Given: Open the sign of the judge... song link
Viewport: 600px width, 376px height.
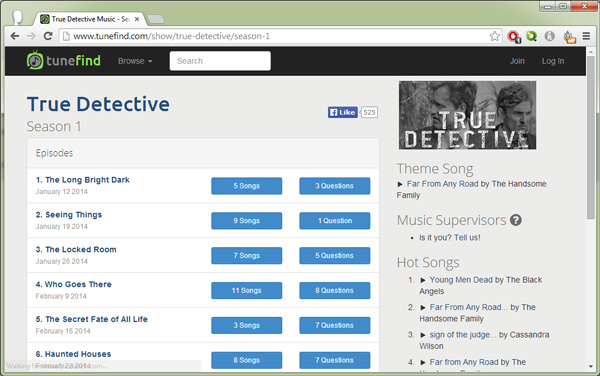Looking at the screenshot, I should 463,335.
